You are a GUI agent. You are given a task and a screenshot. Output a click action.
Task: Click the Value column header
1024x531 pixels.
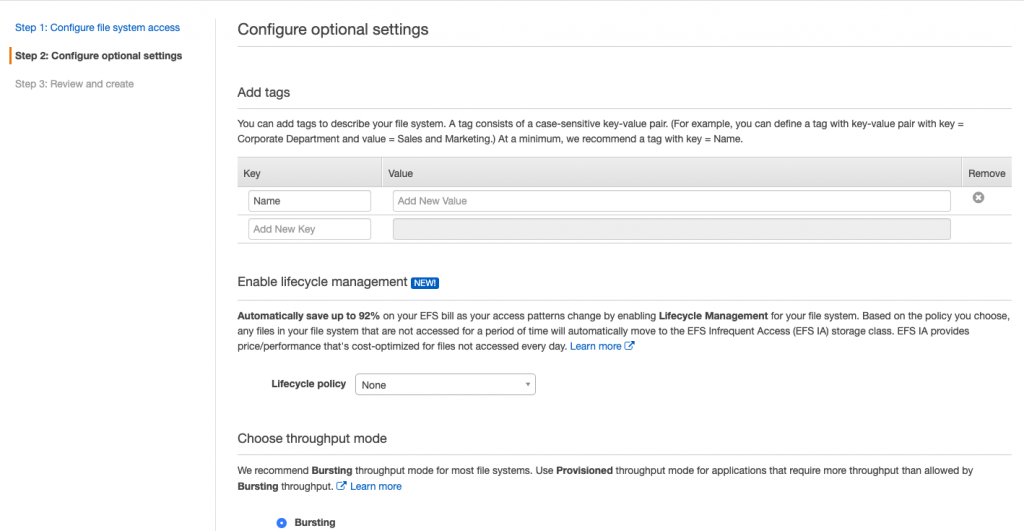tap(401, 174)
